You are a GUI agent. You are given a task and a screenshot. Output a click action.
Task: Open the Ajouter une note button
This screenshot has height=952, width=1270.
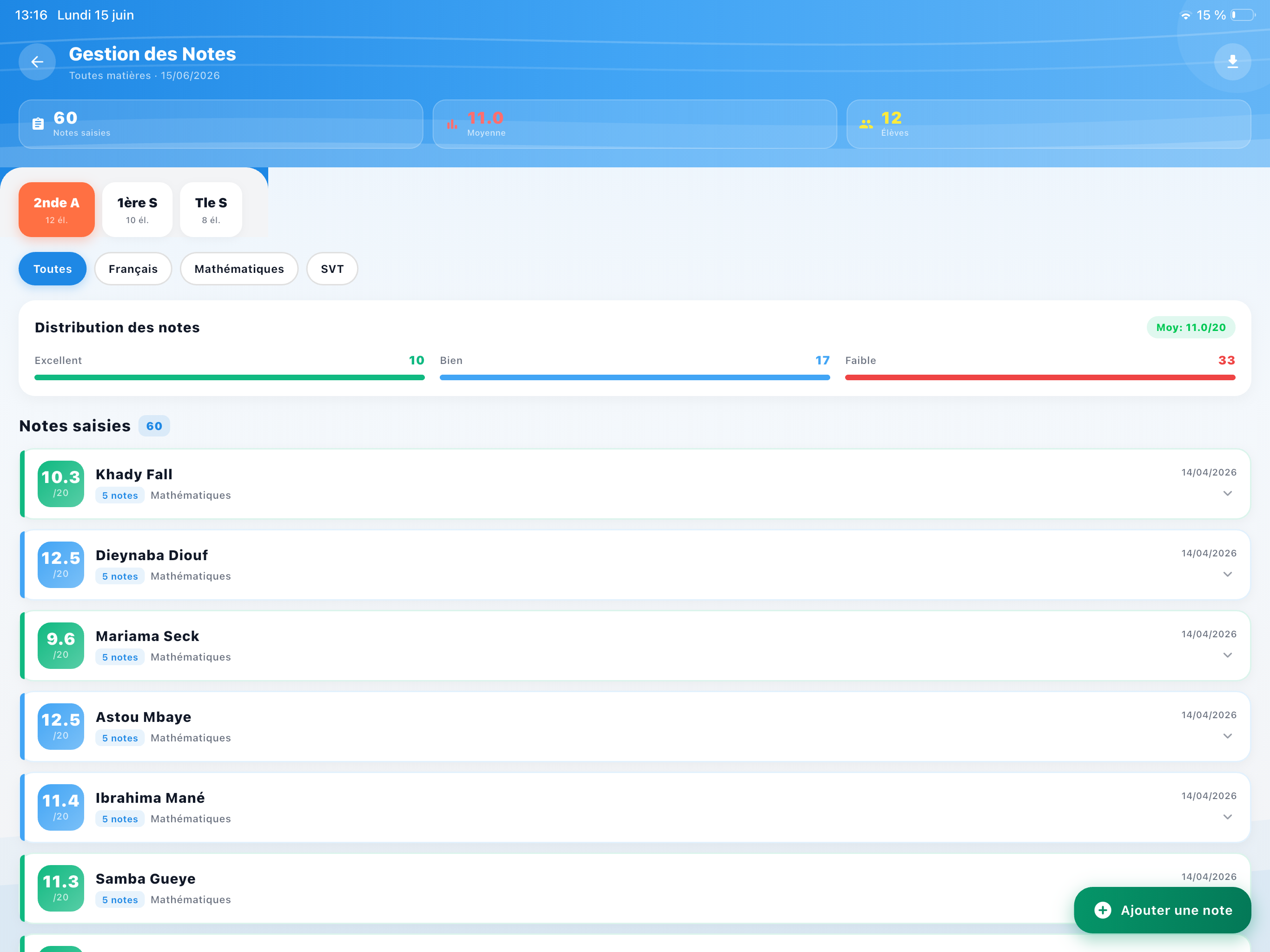click(x=1162, y=910)
